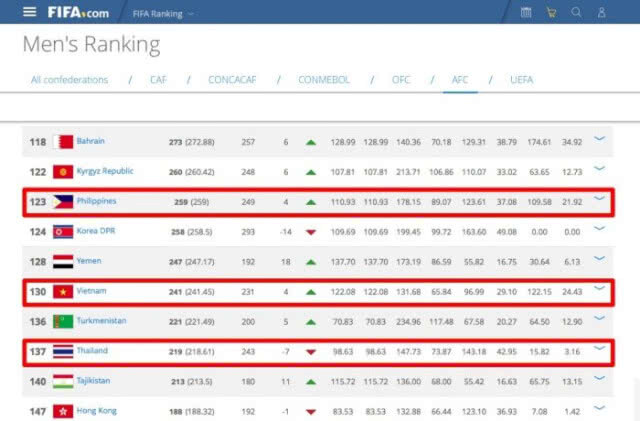
Task: Open the Korea DPR team link
Action: tap(96, 231)
